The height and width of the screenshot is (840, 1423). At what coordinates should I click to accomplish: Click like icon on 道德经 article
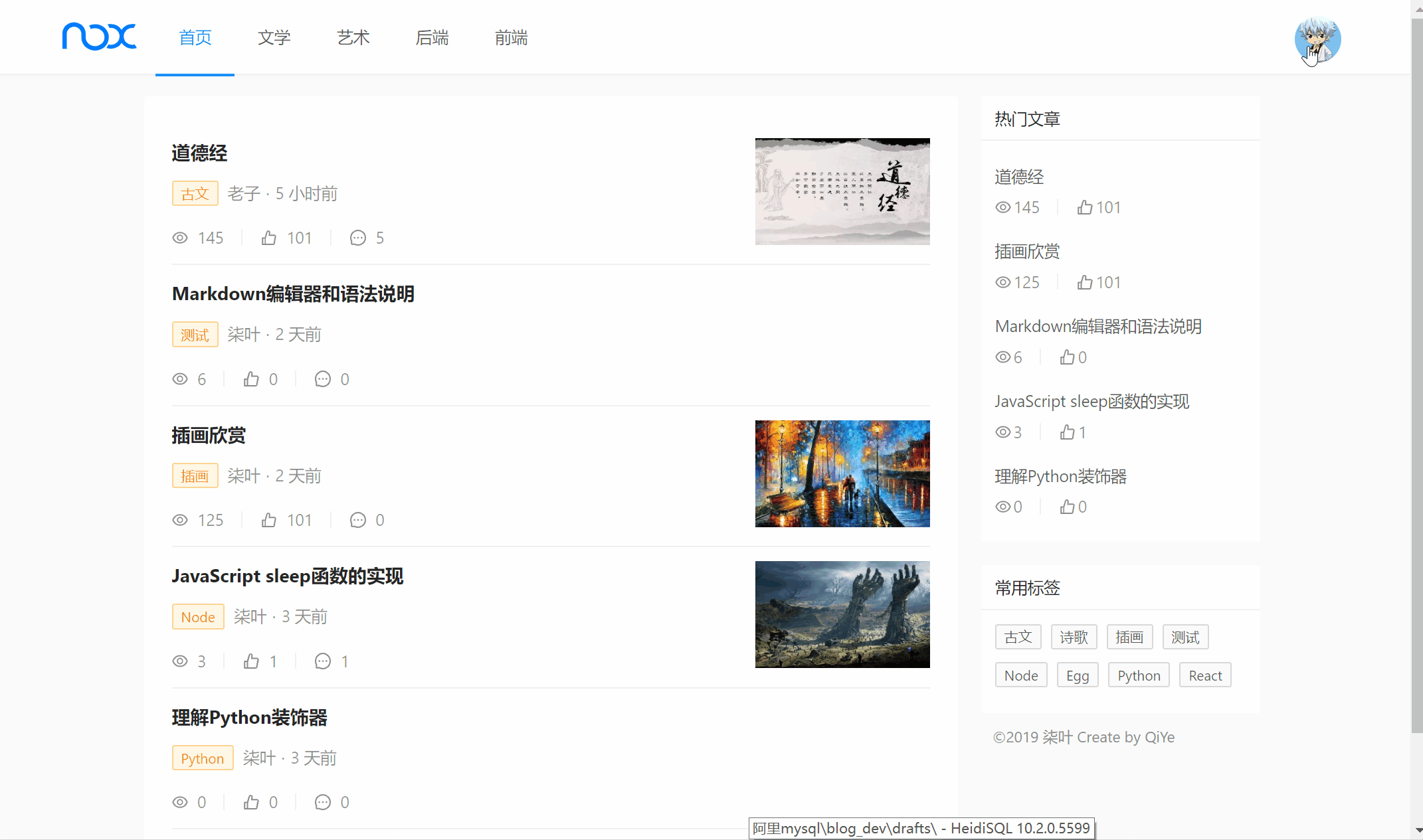pos(269,238)
